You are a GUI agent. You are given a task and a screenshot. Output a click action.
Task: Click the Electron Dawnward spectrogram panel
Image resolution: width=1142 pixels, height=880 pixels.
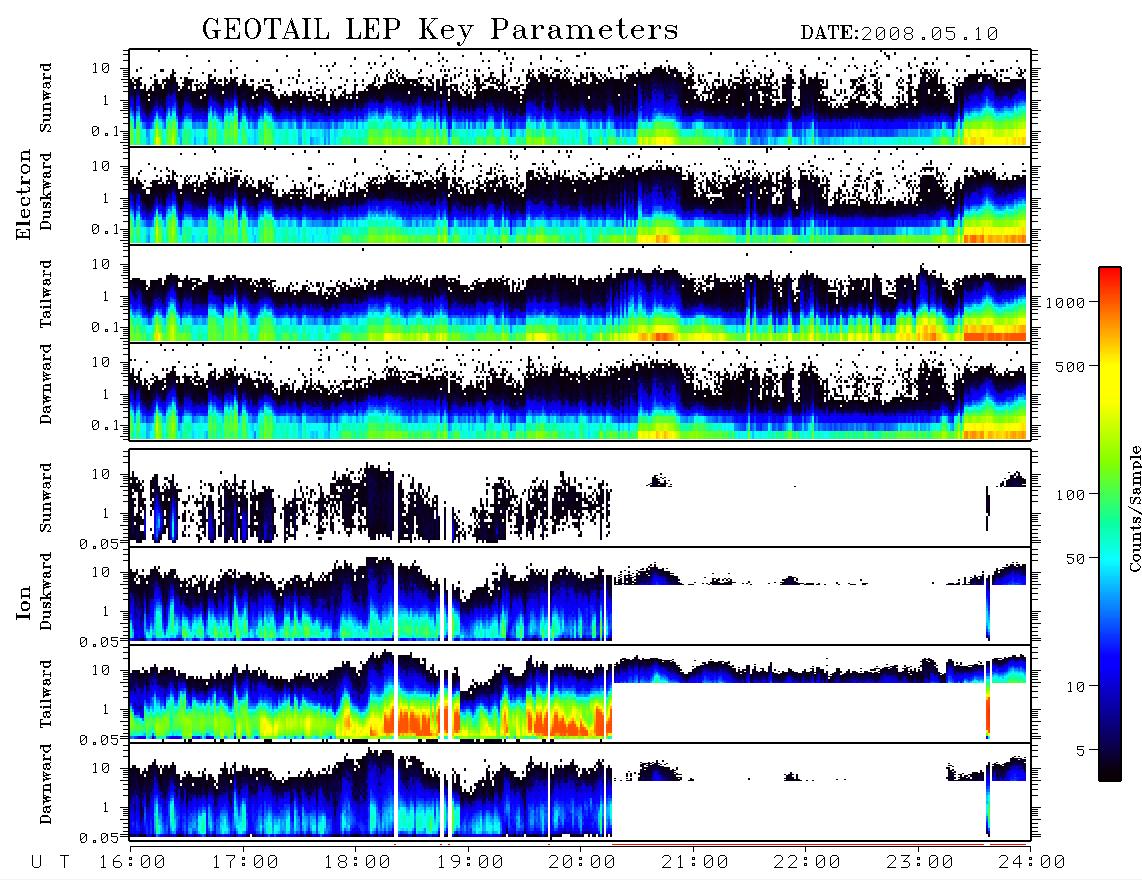point(580,391)
